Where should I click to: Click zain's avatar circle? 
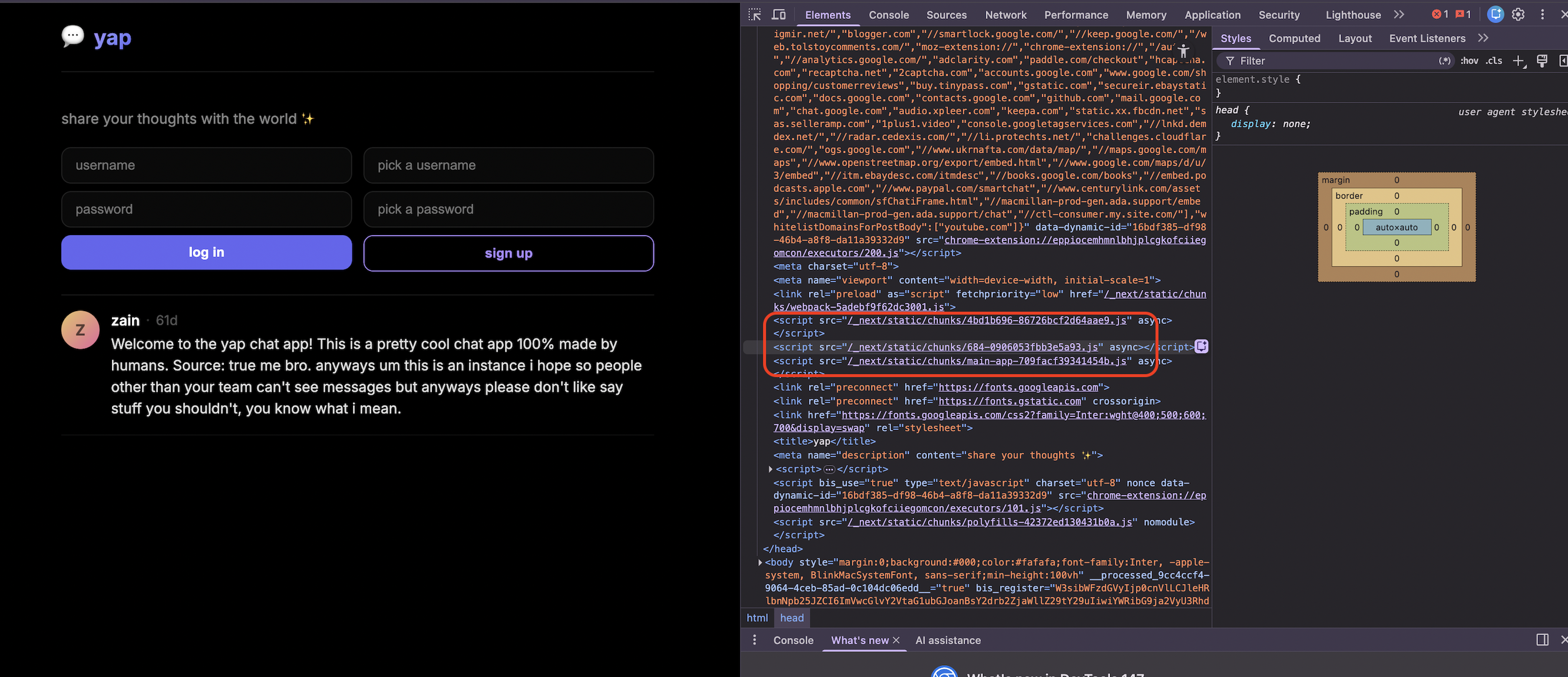[80, 330]
